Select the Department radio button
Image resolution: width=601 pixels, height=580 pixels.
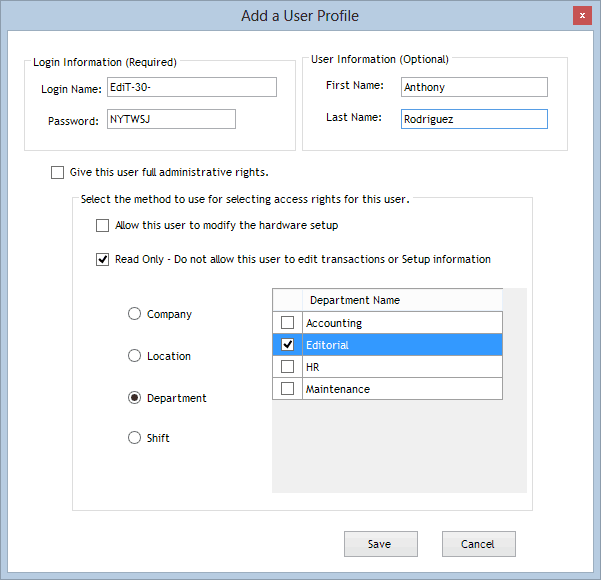[x=134, y=398]
